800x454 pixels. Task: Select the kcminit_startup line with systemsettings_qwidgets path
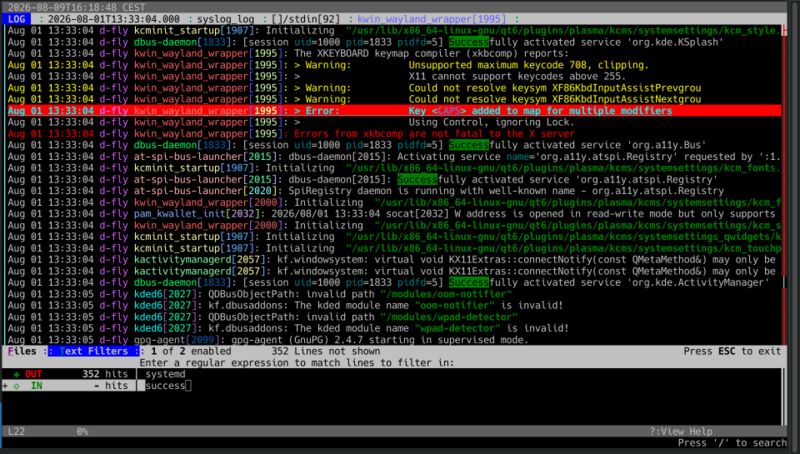[x=394, y=237]
